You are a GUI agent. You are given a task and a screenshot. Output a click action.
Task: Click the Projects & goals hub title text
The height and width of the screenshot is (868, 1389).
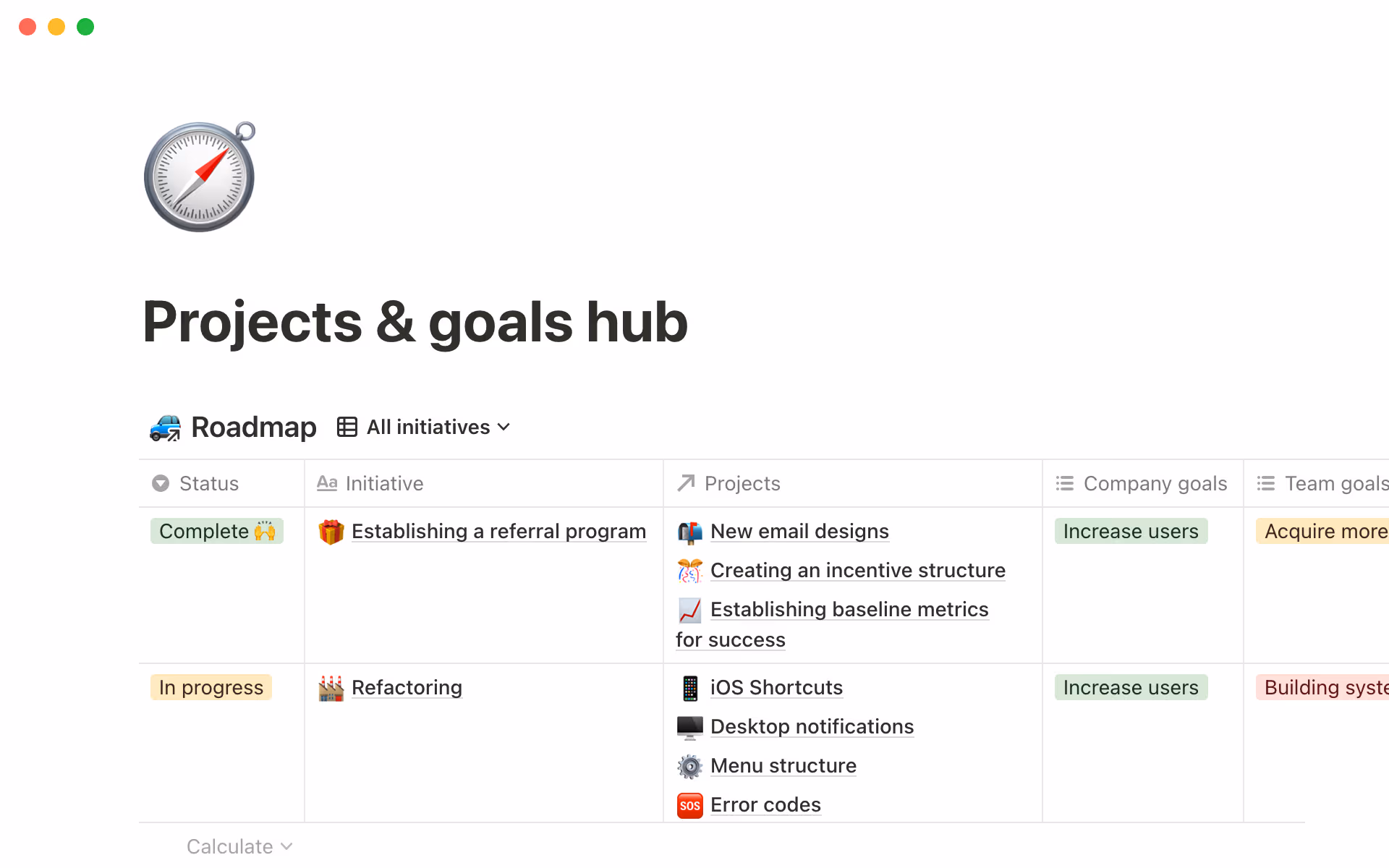pyautogui.click(x=415, y=322)
